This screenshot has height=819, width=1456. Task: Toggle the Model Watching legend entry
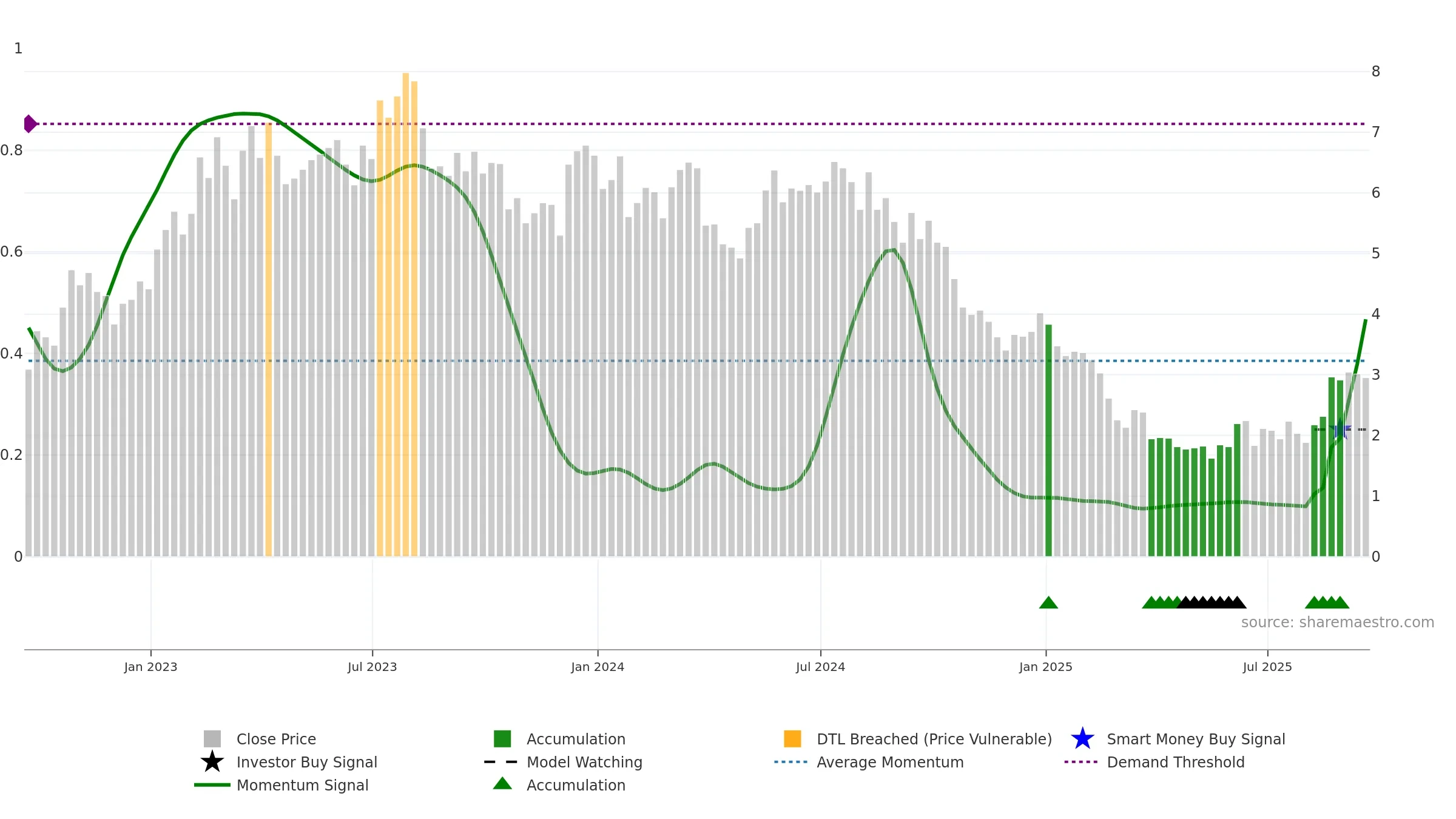tap(563, 762)
